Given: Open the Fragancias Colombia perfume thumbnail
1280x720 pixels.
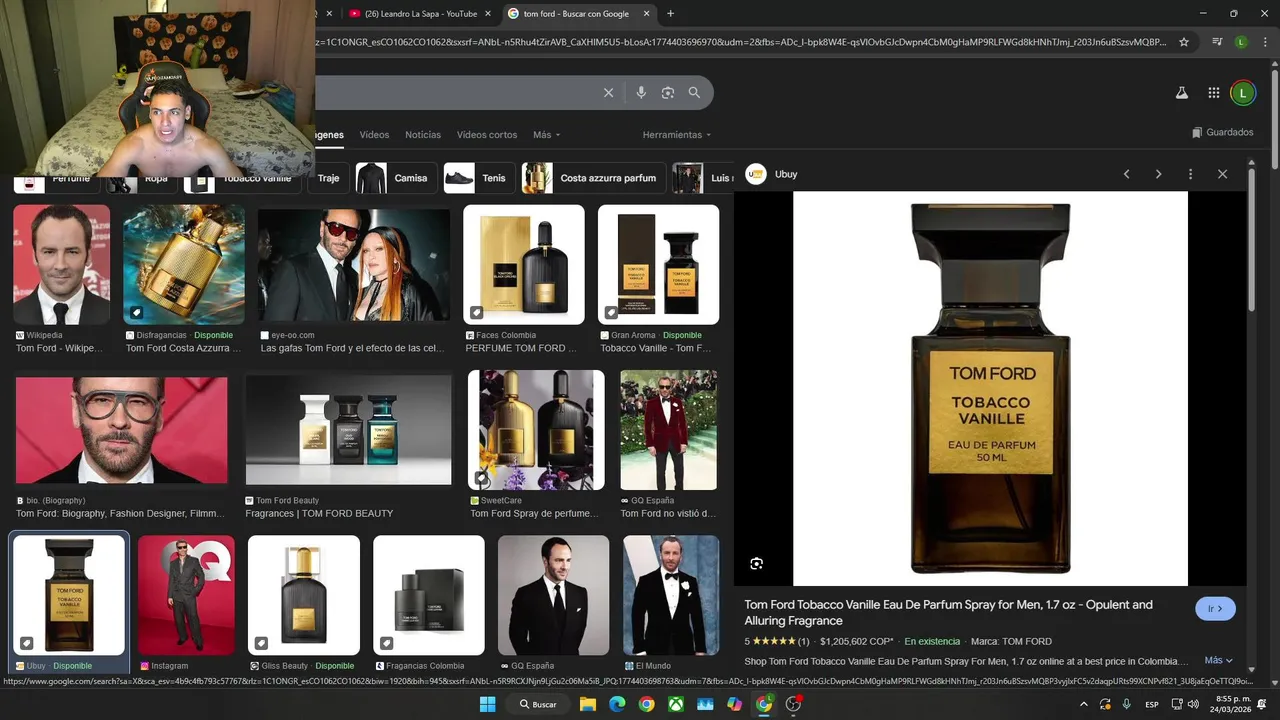Looking at the screenshot, I should [429, 595].
